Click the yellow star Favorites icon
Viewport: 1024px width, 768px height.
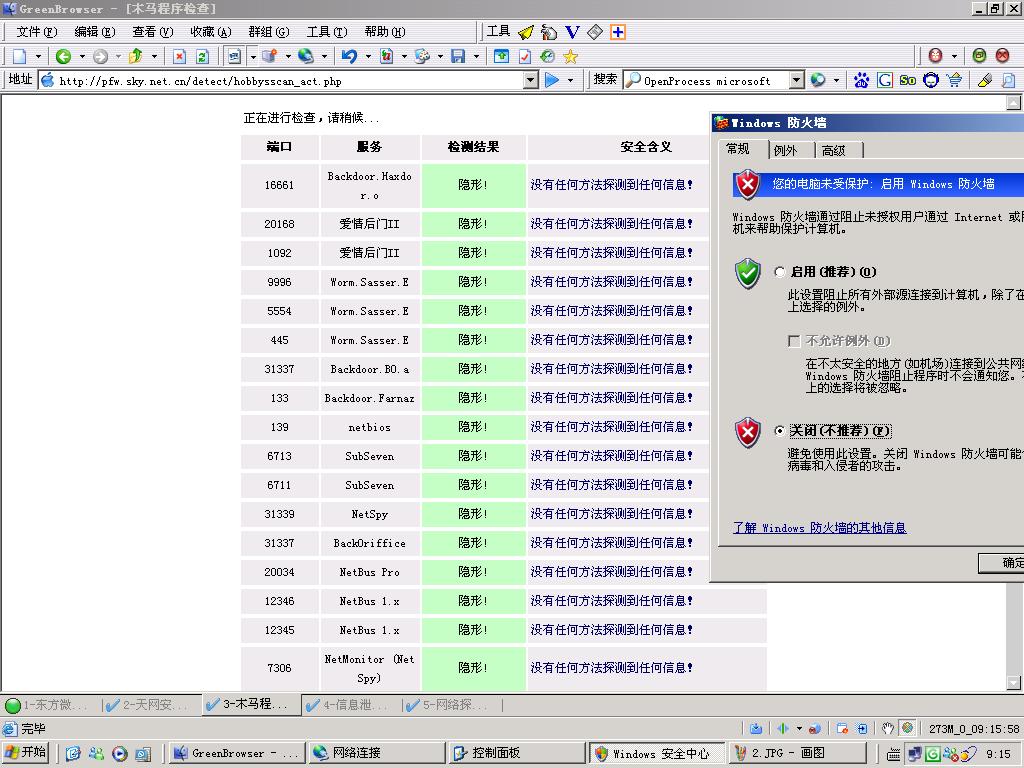tap(570, 57)
